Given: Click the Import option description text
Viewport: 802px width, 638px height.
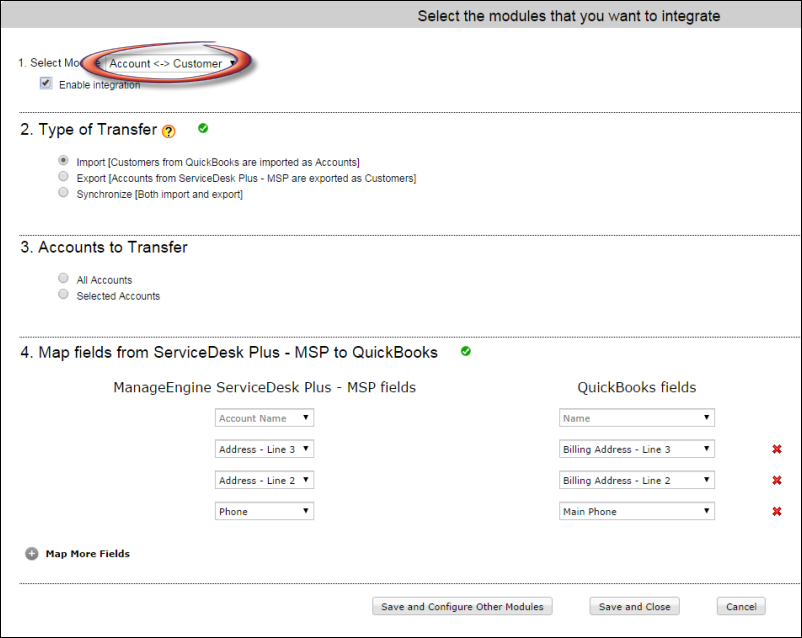Looking at the screenshot, I should (x=218, y=162).
